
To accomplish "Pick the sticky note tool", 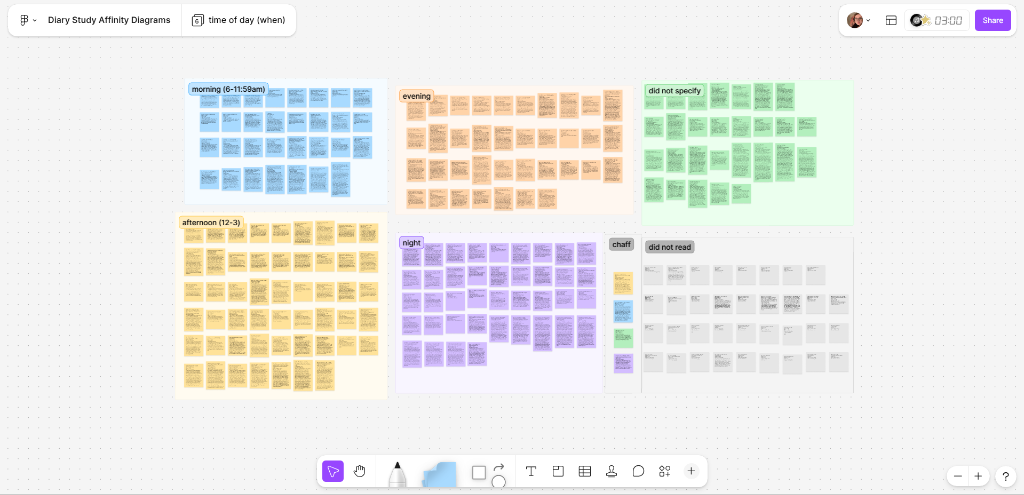I will click(x=438, y=472).
